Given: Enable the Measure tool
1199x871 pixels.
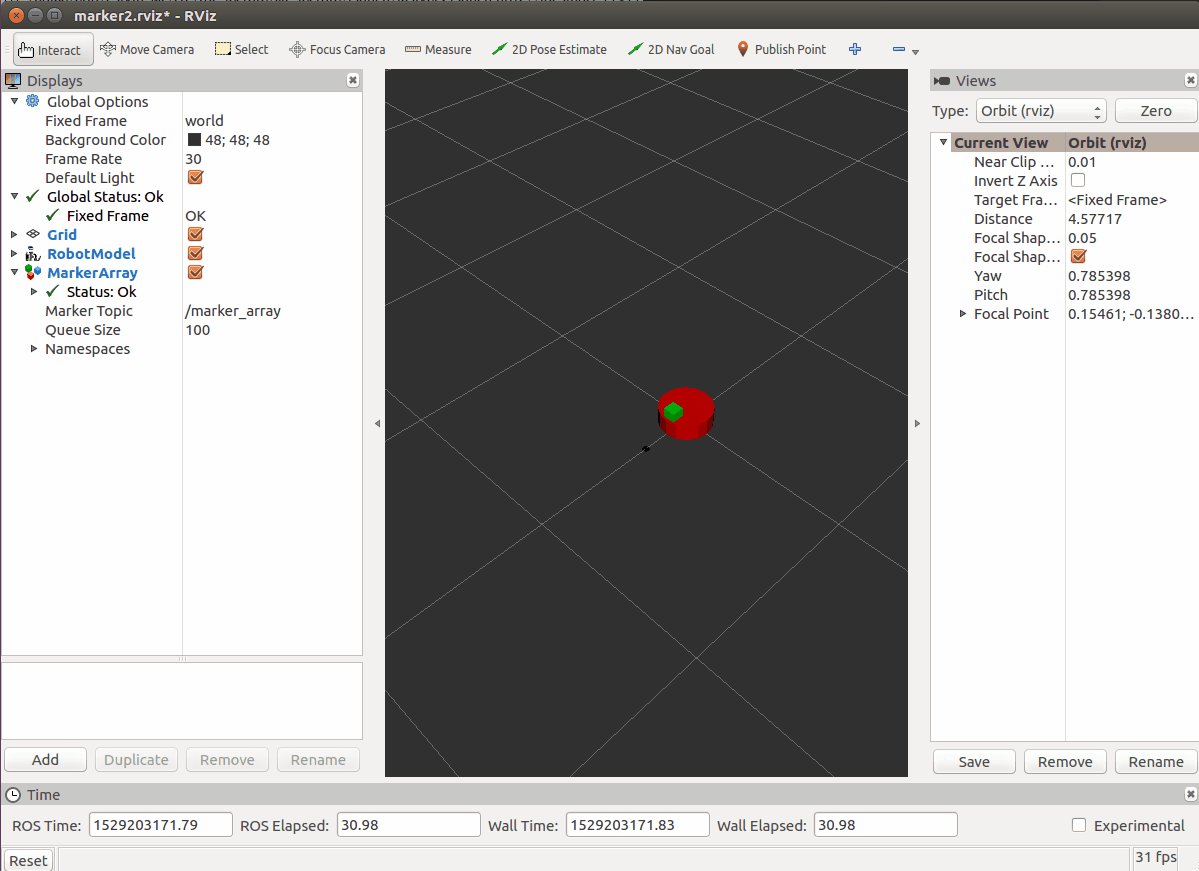Looking at the screenshot, I should [x=437, y=49].
